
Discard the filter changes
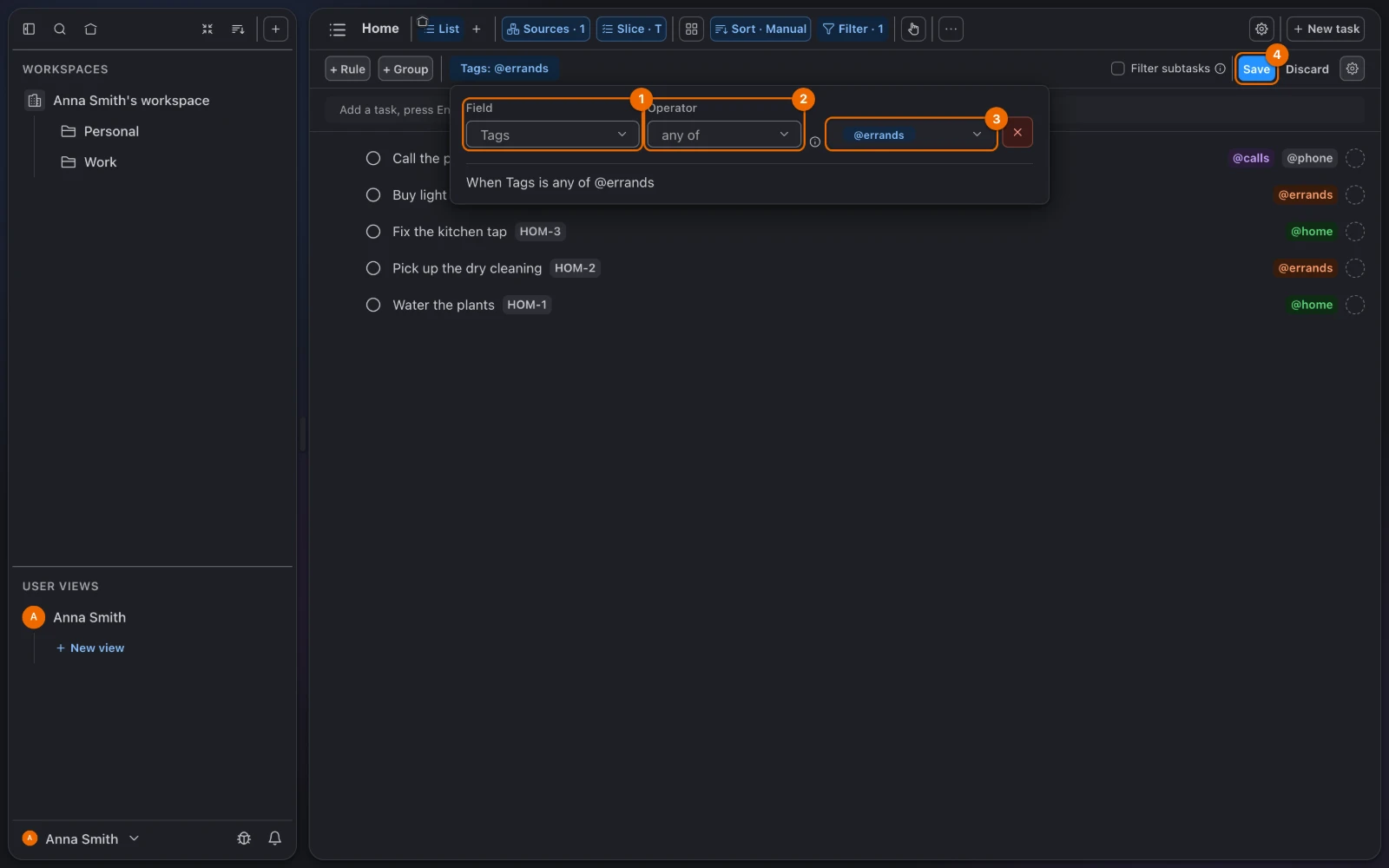point(1307,69)
